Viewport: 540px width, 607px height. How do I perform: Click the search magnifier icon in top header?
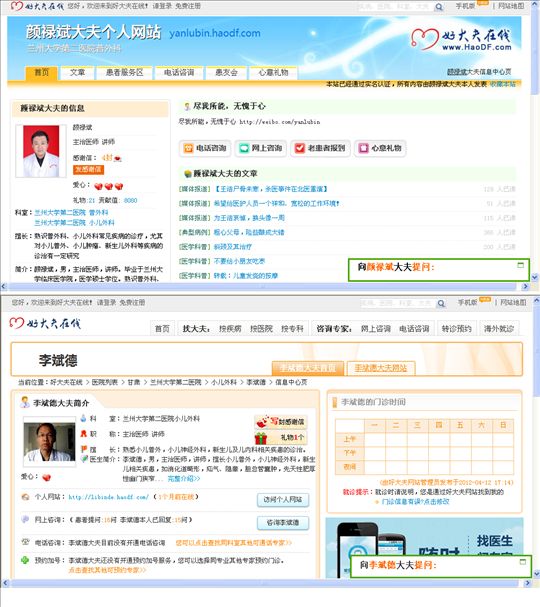point(439,7)
